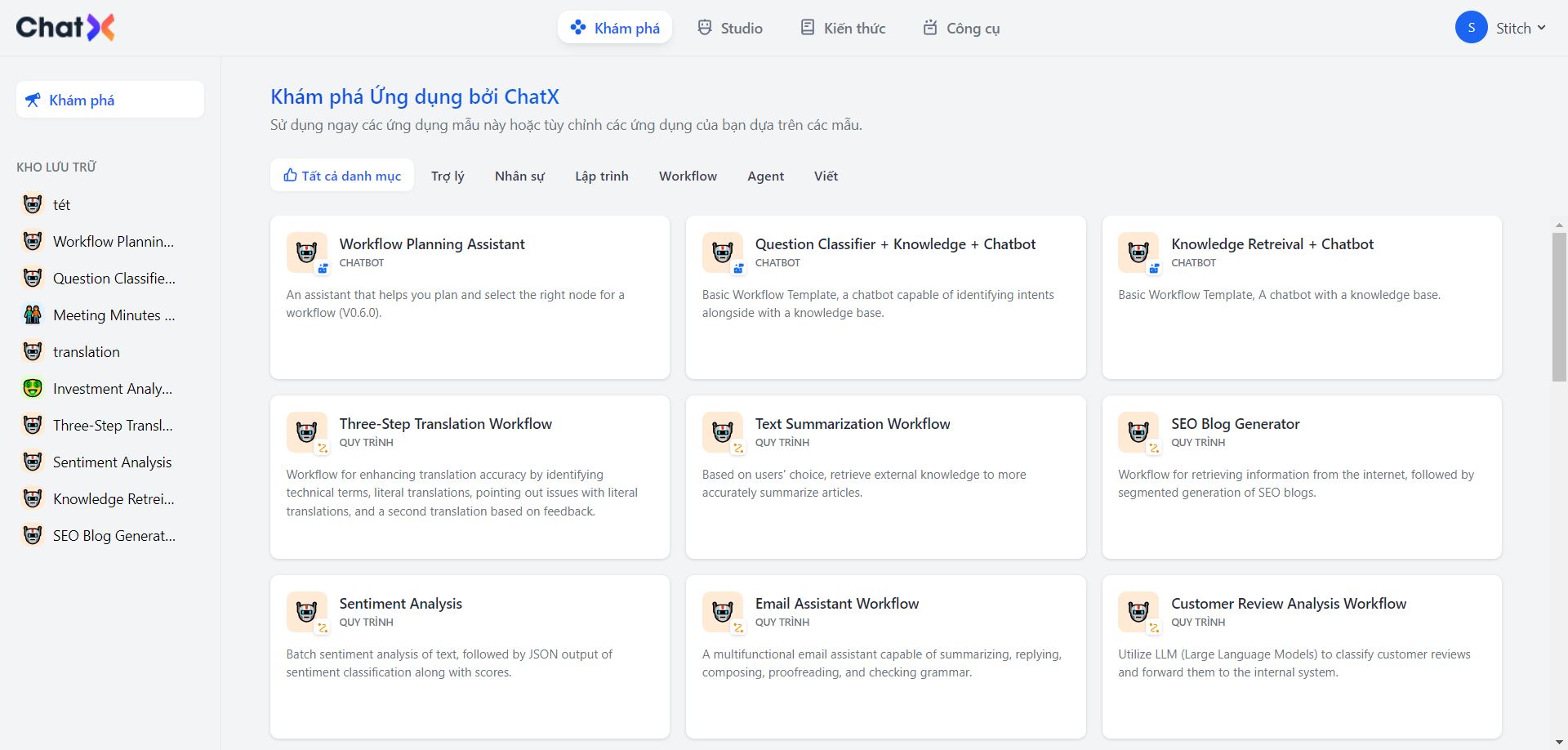The image size is (1568, 750).
Task: Click Email Assistant Workflow card icon
Action: point(722,612)
